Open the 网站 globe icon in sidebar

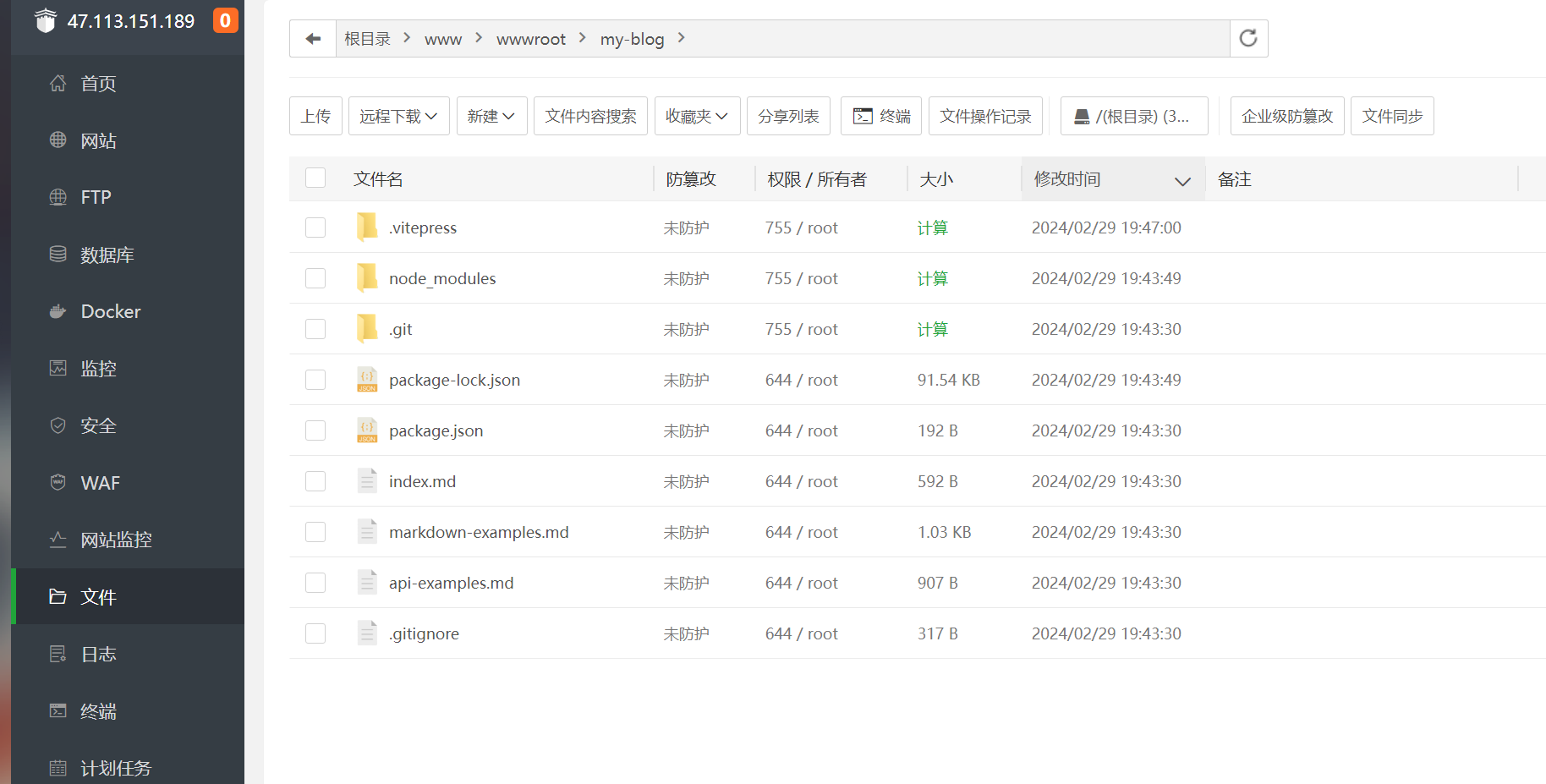(x=58, y=140)
